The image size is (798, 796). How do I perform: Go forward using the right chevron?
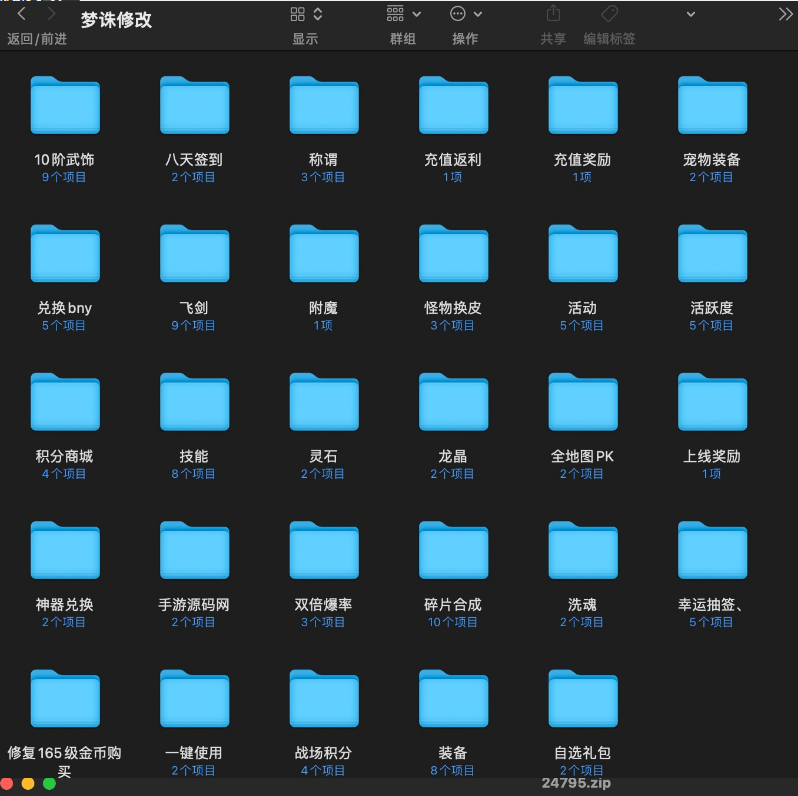[x=50, y=14]
